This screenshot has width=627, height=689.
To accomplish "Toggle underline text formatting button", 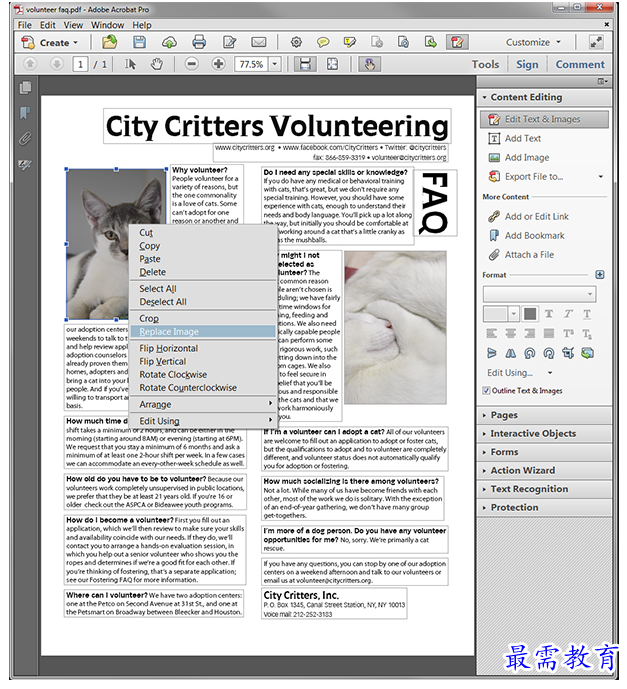I will coord(587,314).
